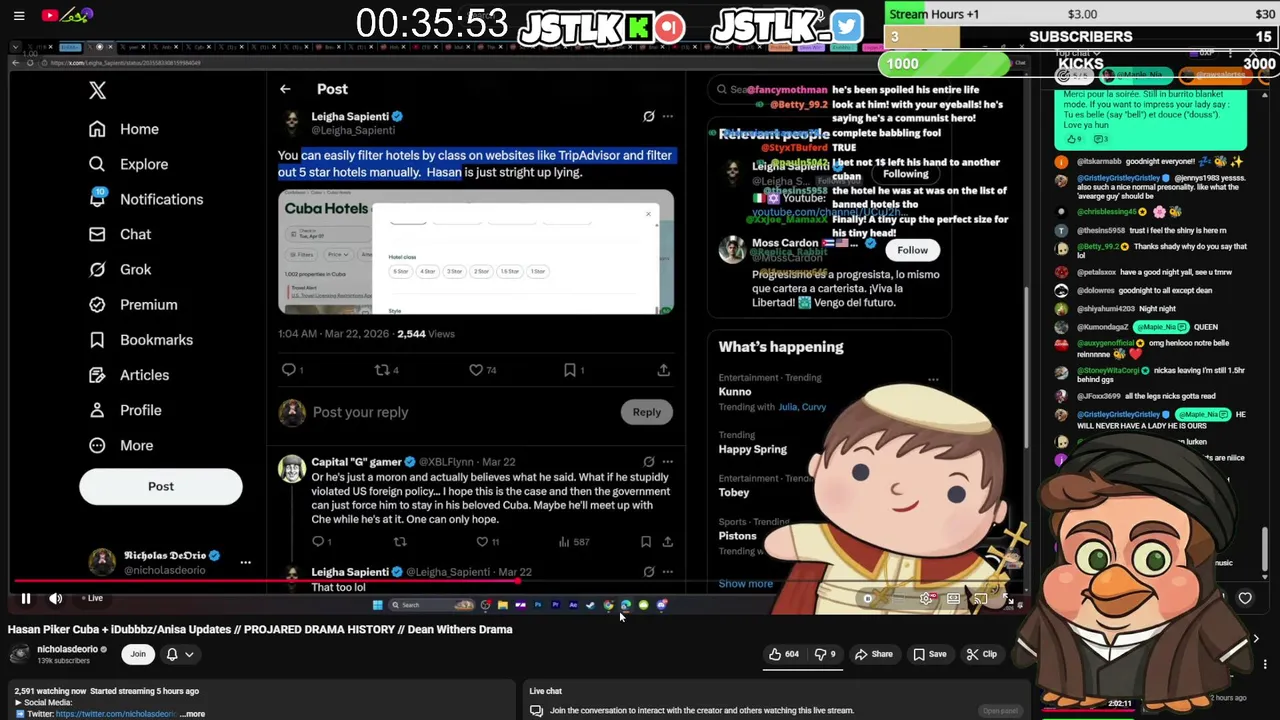
Task: Go back with the arrow beside Post
Action: (285, 89)
